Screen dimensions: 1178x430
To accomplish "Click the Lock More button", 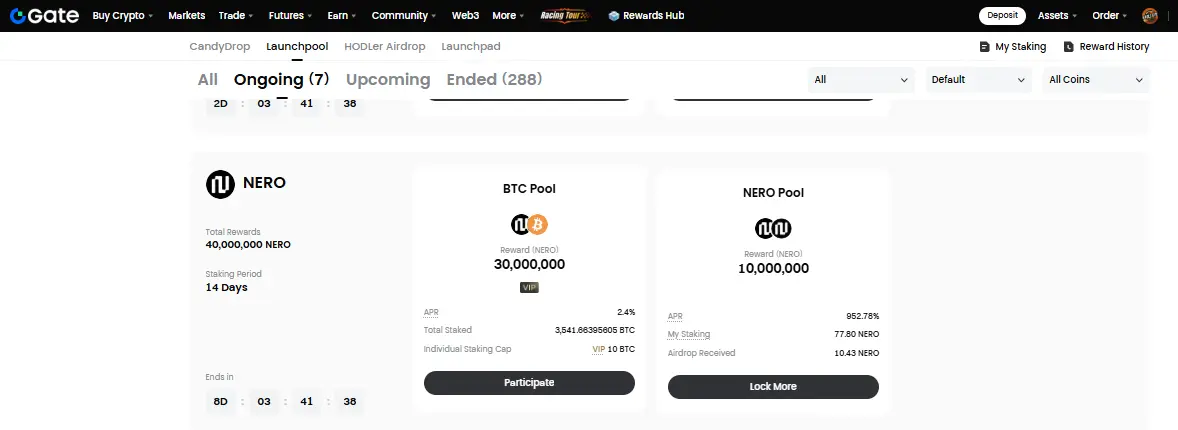I will (773, 386).
